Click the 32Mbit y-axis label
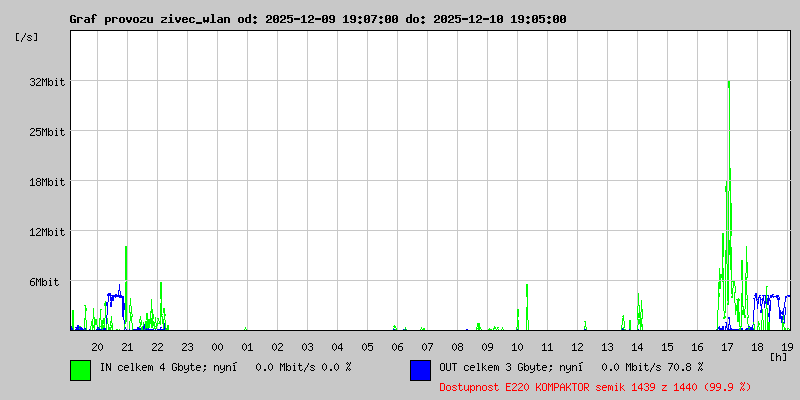Image resolution: width=800 pixels, height=400 pixels. [47, 82]
